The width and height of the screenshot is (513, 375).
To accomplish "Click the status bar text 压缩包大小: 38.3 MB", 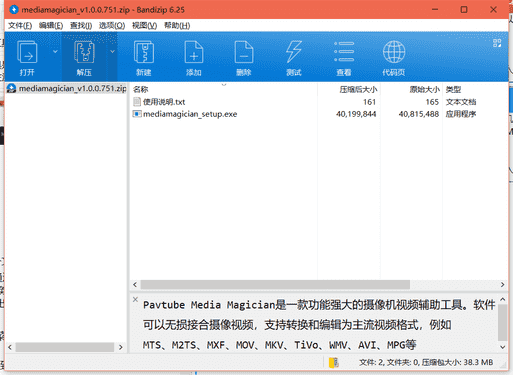I will (457, 362).
